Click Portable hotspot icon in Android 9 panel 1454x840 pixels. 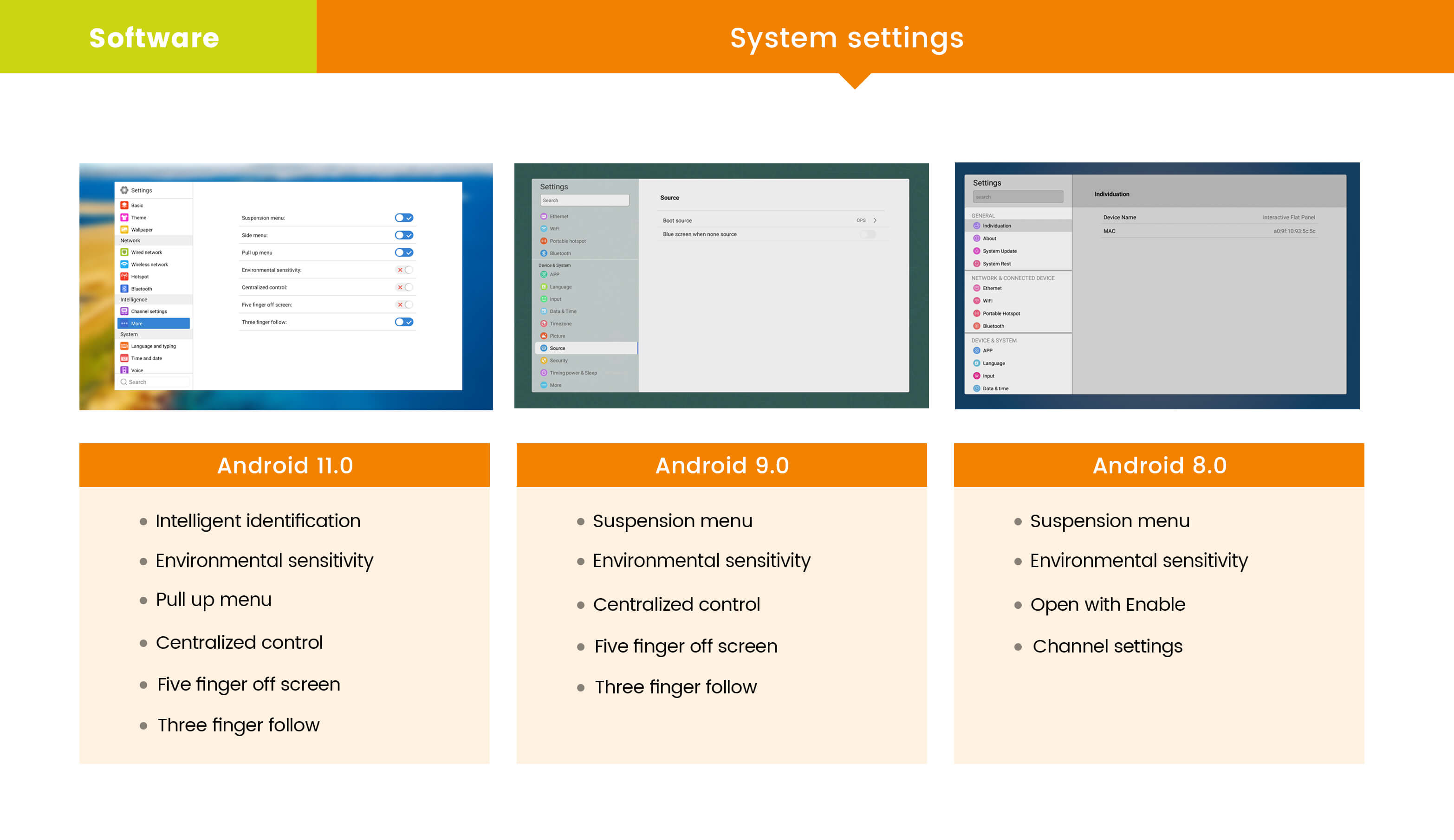pyautogui.click(x=544, y=241)
